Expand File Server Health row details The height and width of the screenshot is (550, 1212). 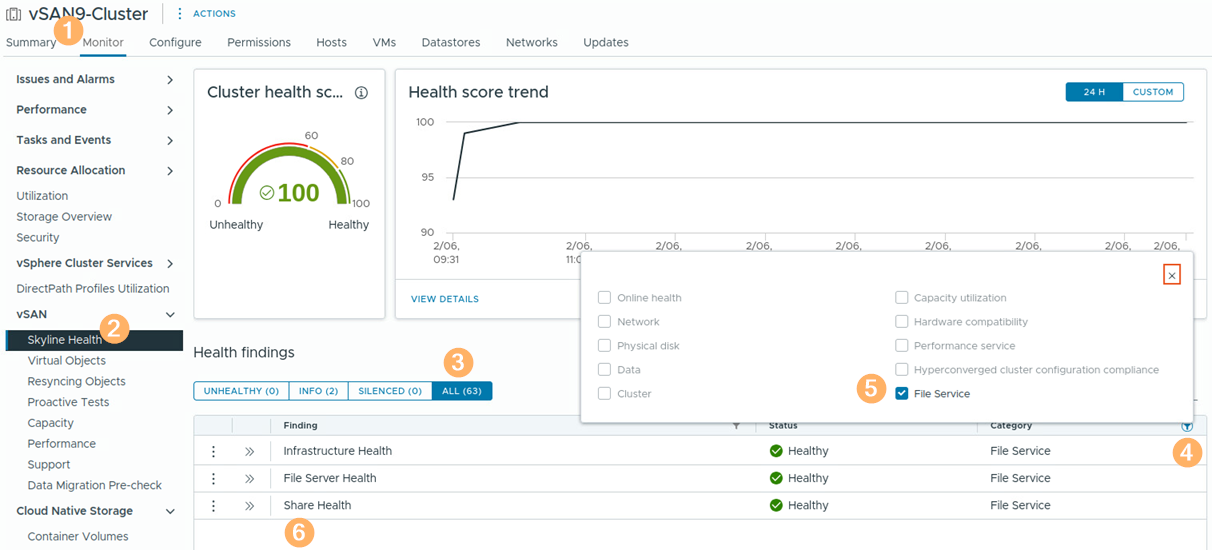point(250,479)
